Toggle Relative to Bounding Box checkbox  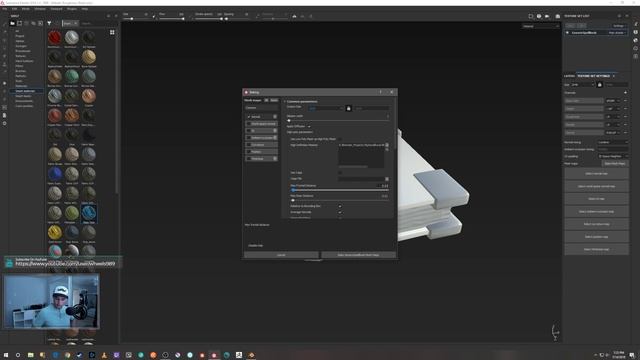pyautogui.click(x=340, y=206)
